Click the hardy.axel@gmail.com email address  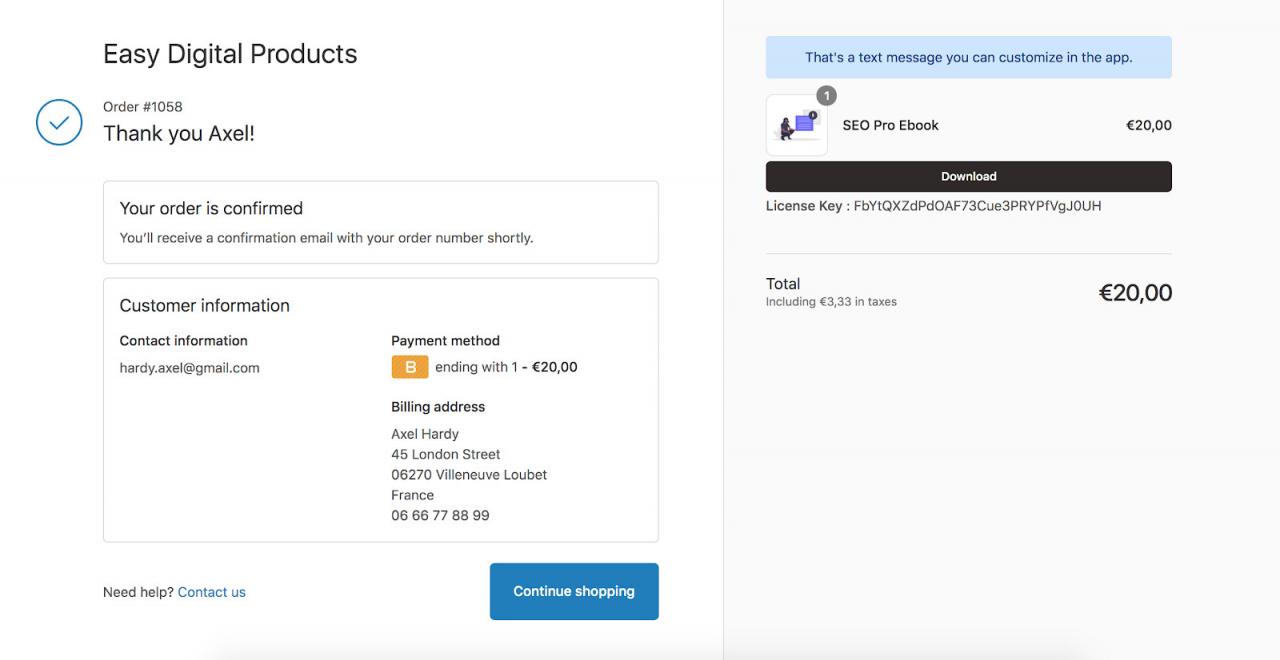190,368
